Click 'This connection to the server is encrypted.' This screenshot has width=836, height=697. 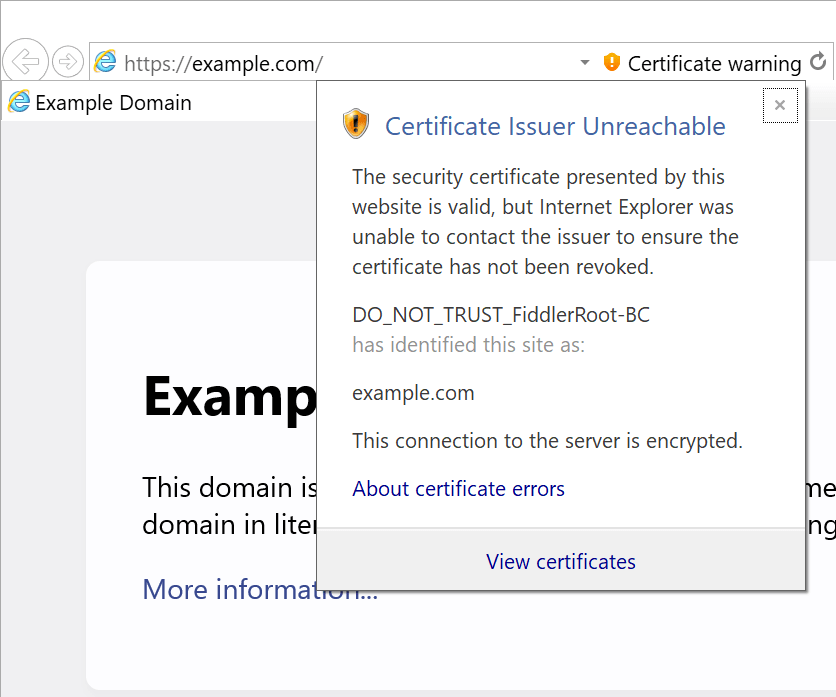pyautogui.click(x=548, y=441)
